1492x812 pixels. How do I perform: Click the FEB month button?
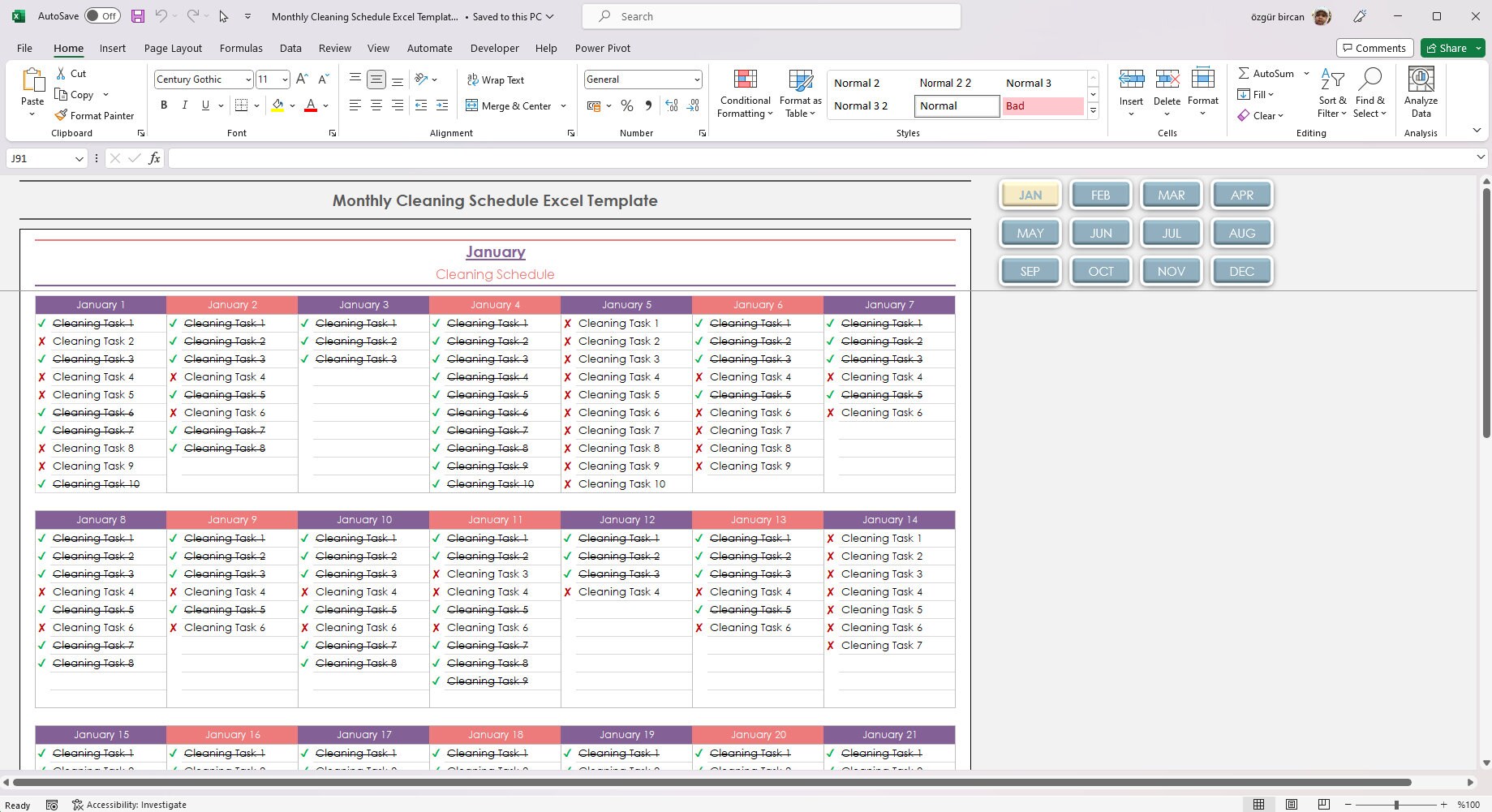1100,195
